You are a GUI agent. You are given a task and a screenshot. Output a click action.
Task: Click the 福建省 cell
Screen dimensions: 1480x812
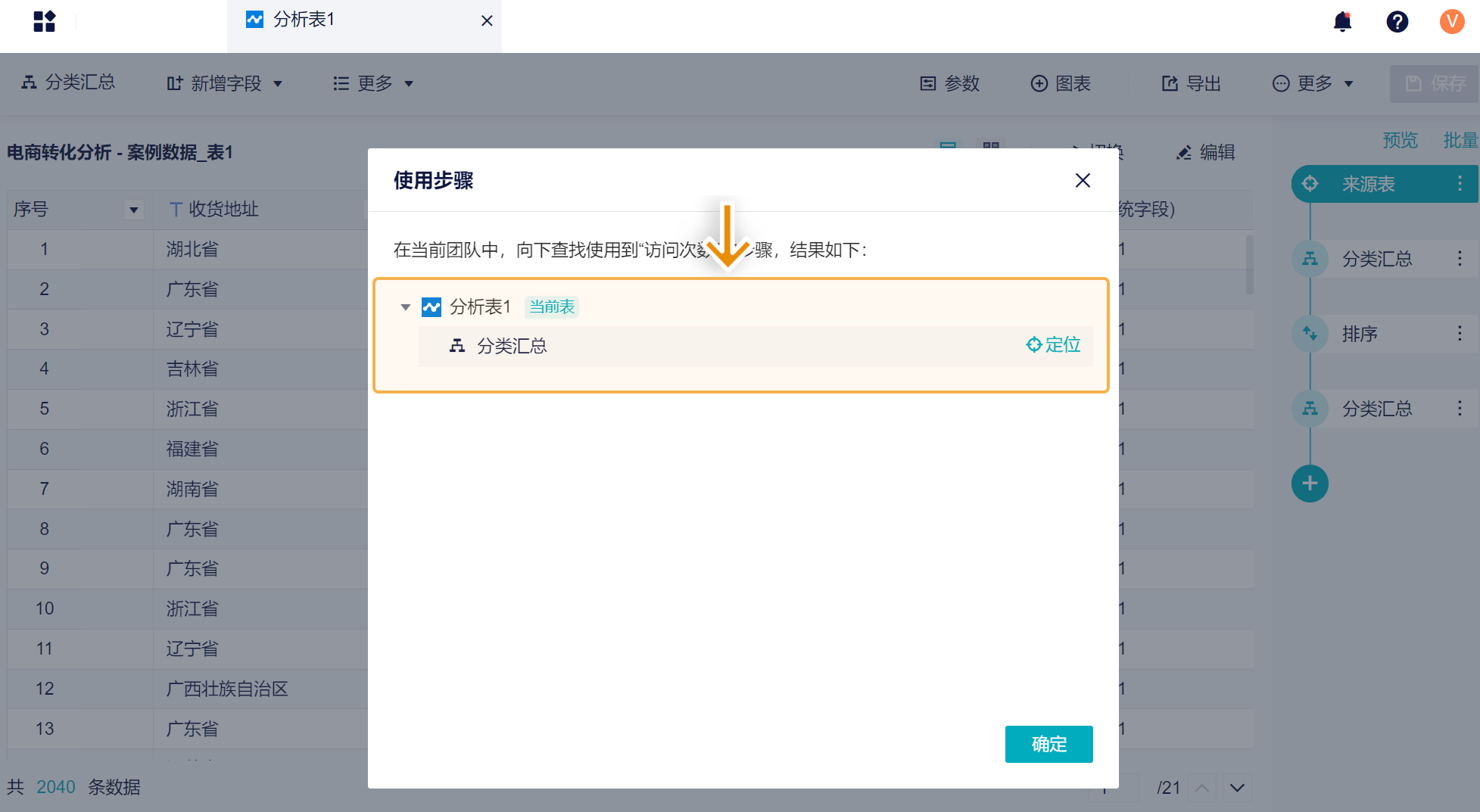click(x=192, y=449)
